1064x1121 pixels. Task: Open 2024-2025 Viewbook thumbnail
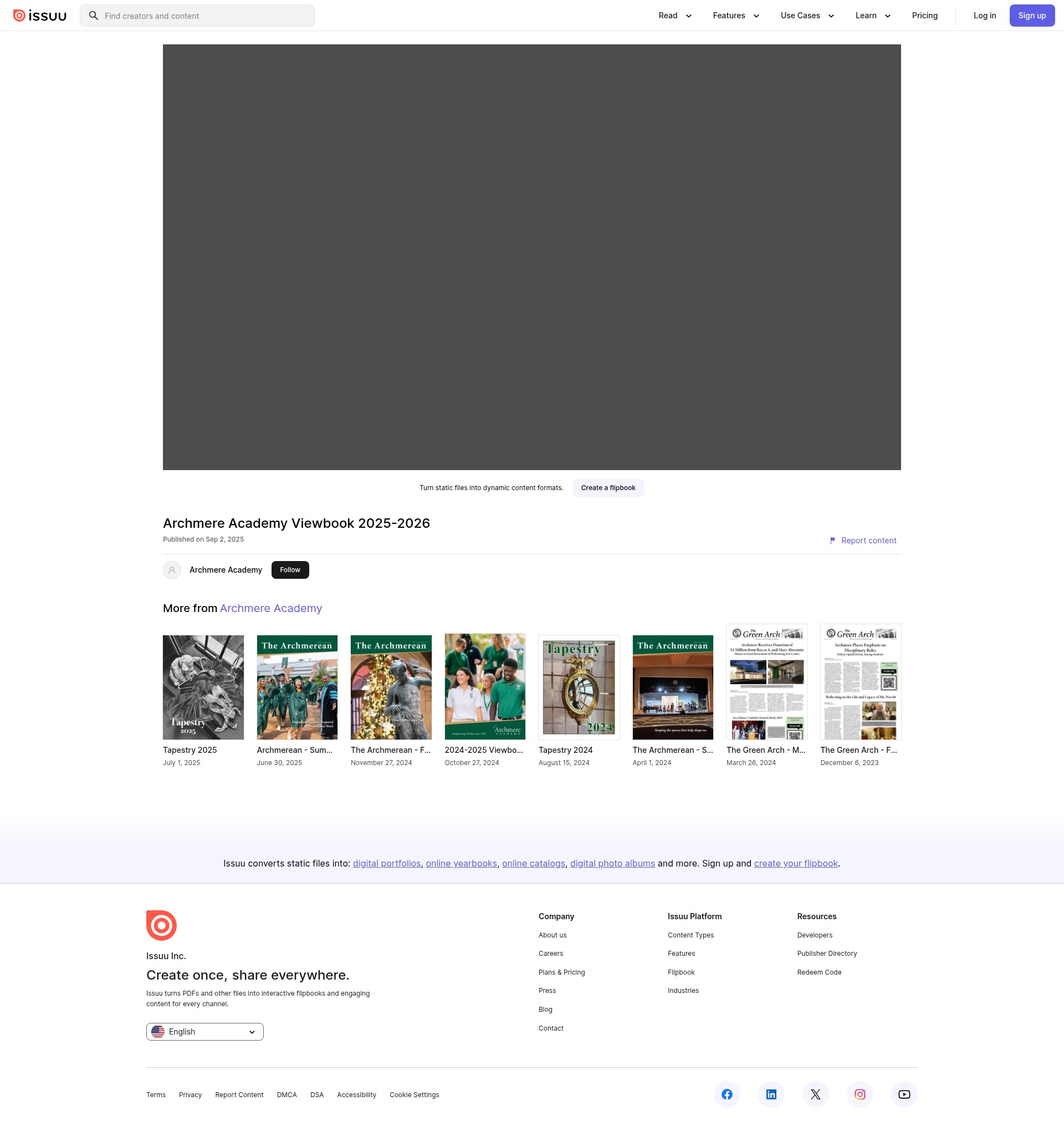485,686
